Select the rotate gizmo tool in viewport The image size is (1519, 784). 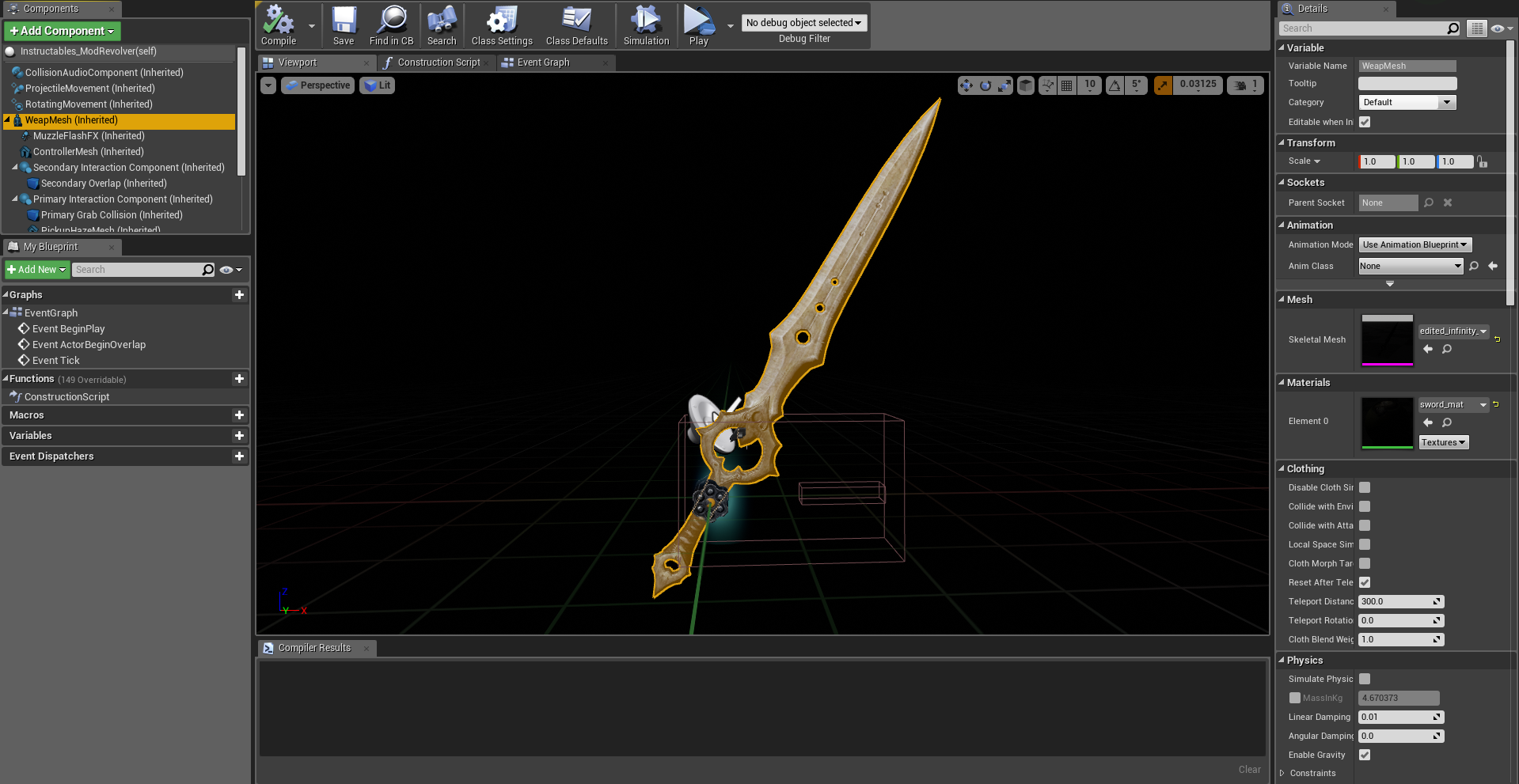985,85
